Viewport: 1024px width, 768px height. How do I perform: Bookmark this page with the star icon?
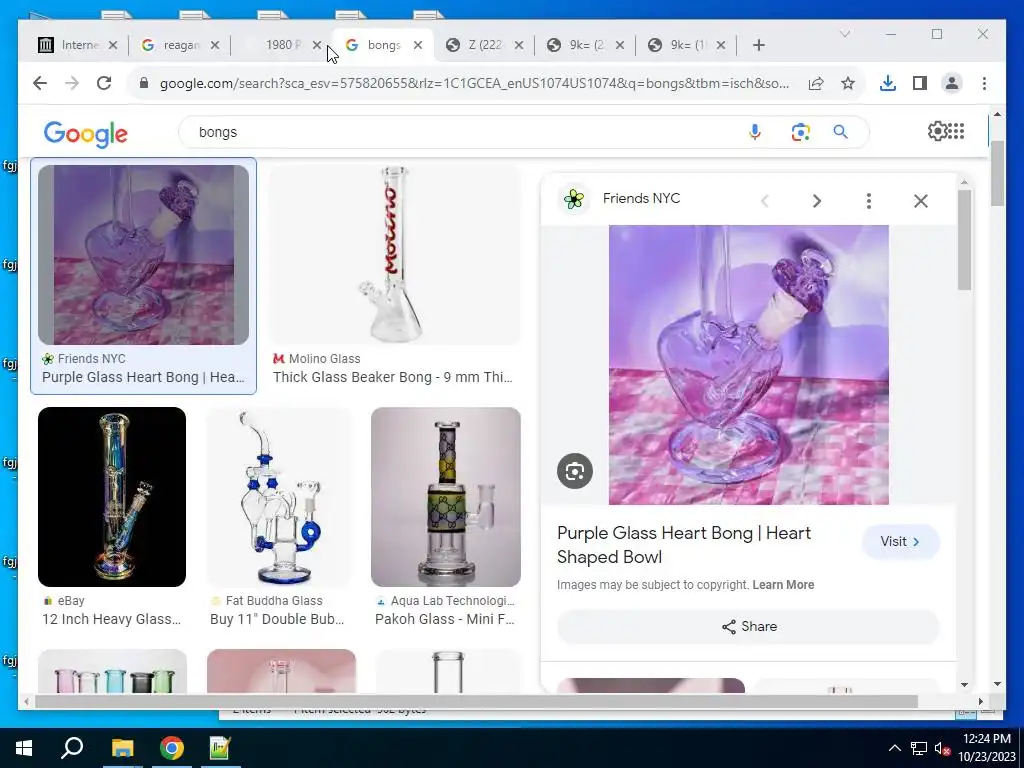click(x=848, y=83)
